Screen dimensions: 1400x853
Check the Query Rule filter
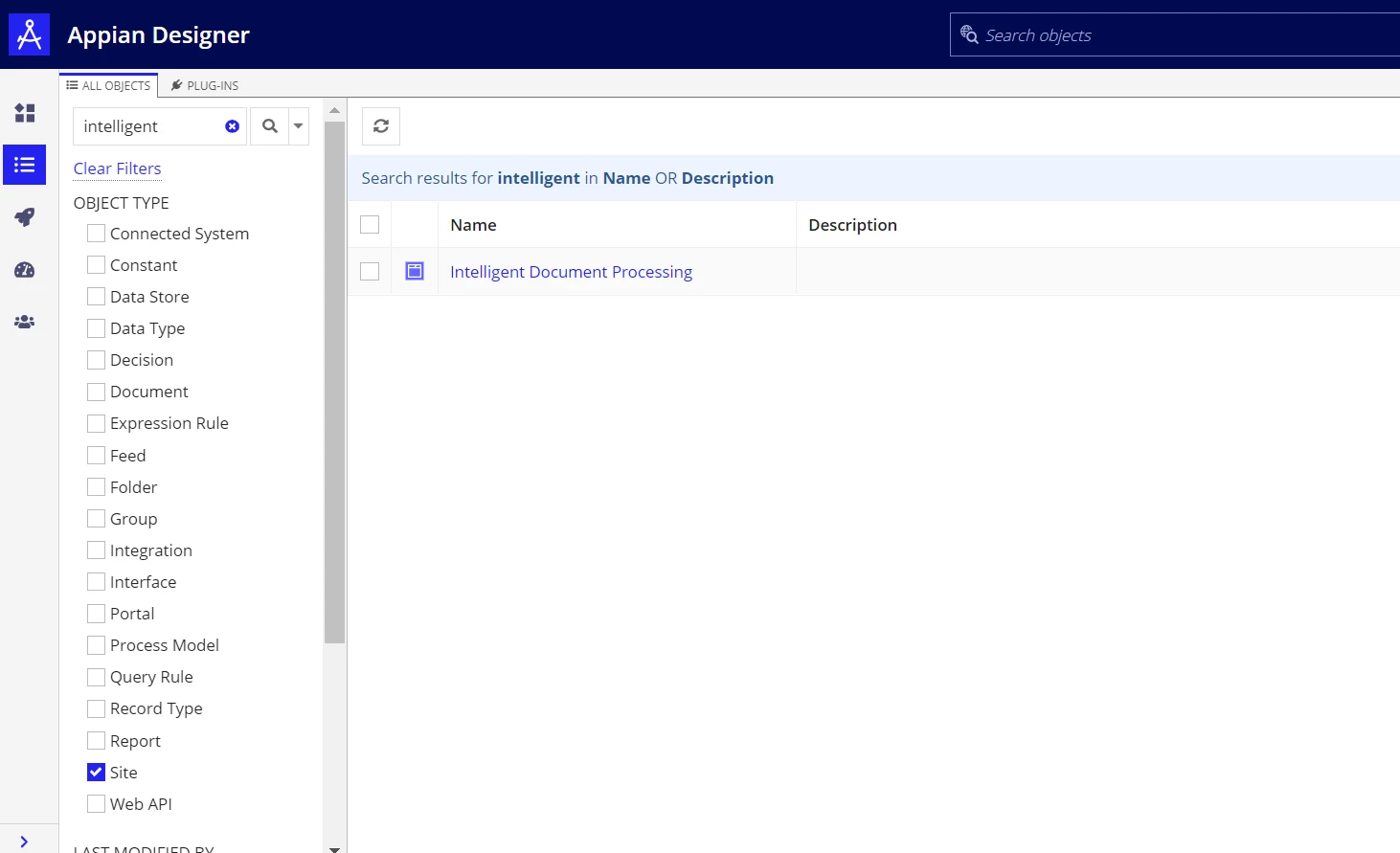point(96,677)
